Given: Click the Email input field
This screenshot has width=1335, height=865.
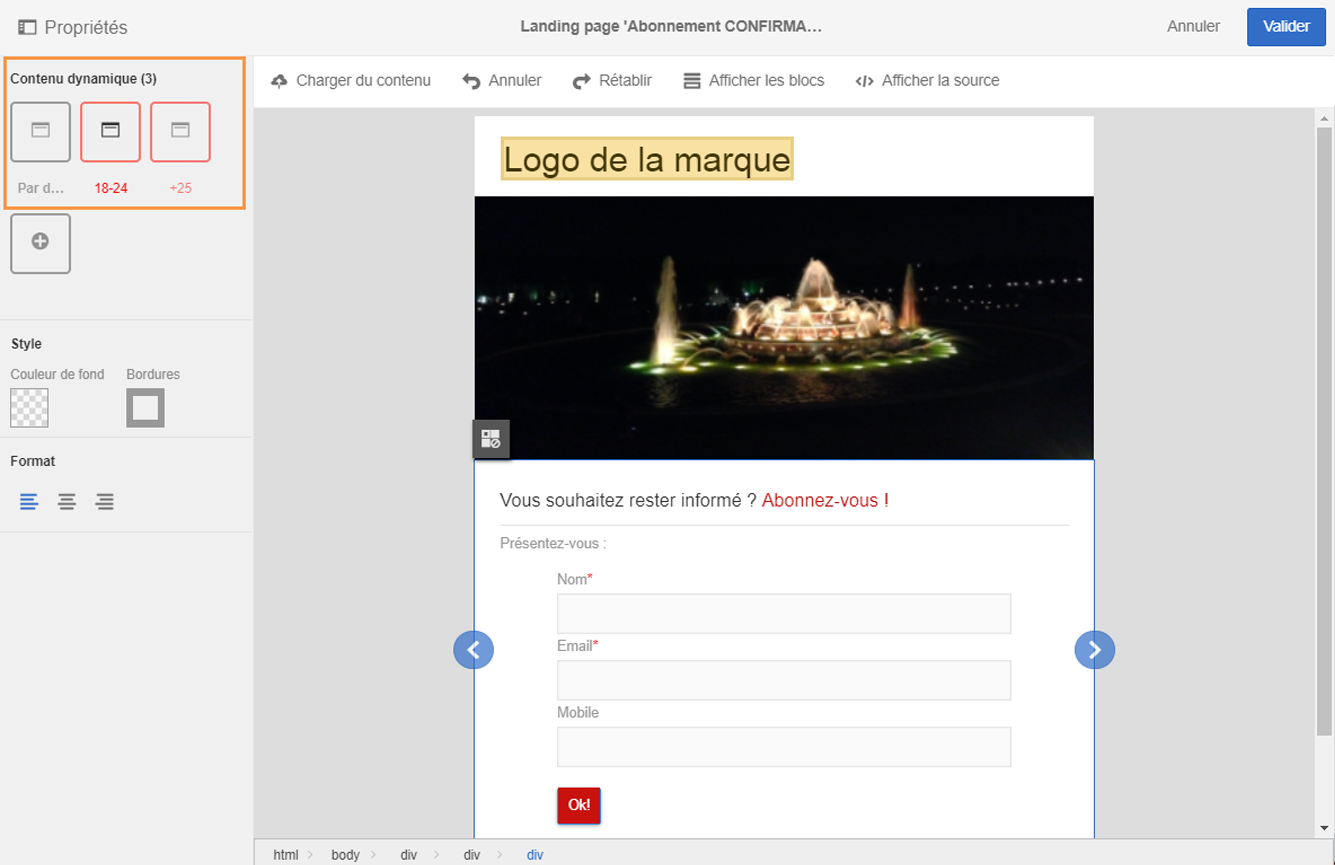Looking at the screenshot, I should (x=784, y=680).
